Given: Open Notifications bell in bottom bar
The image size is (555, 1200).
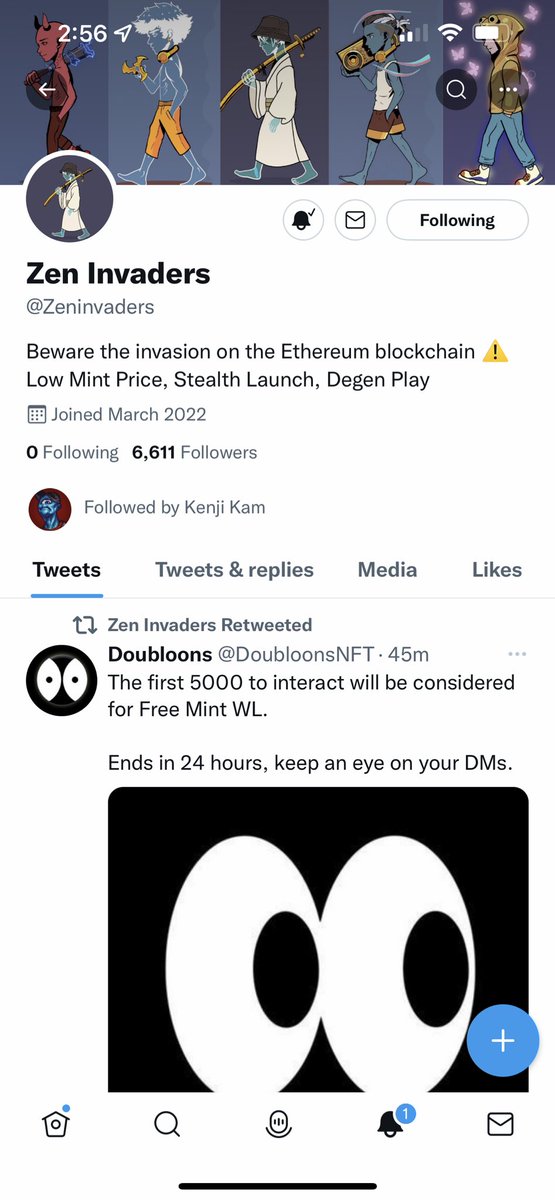Looking at the screenshot, I should [x=391, y=1122].
